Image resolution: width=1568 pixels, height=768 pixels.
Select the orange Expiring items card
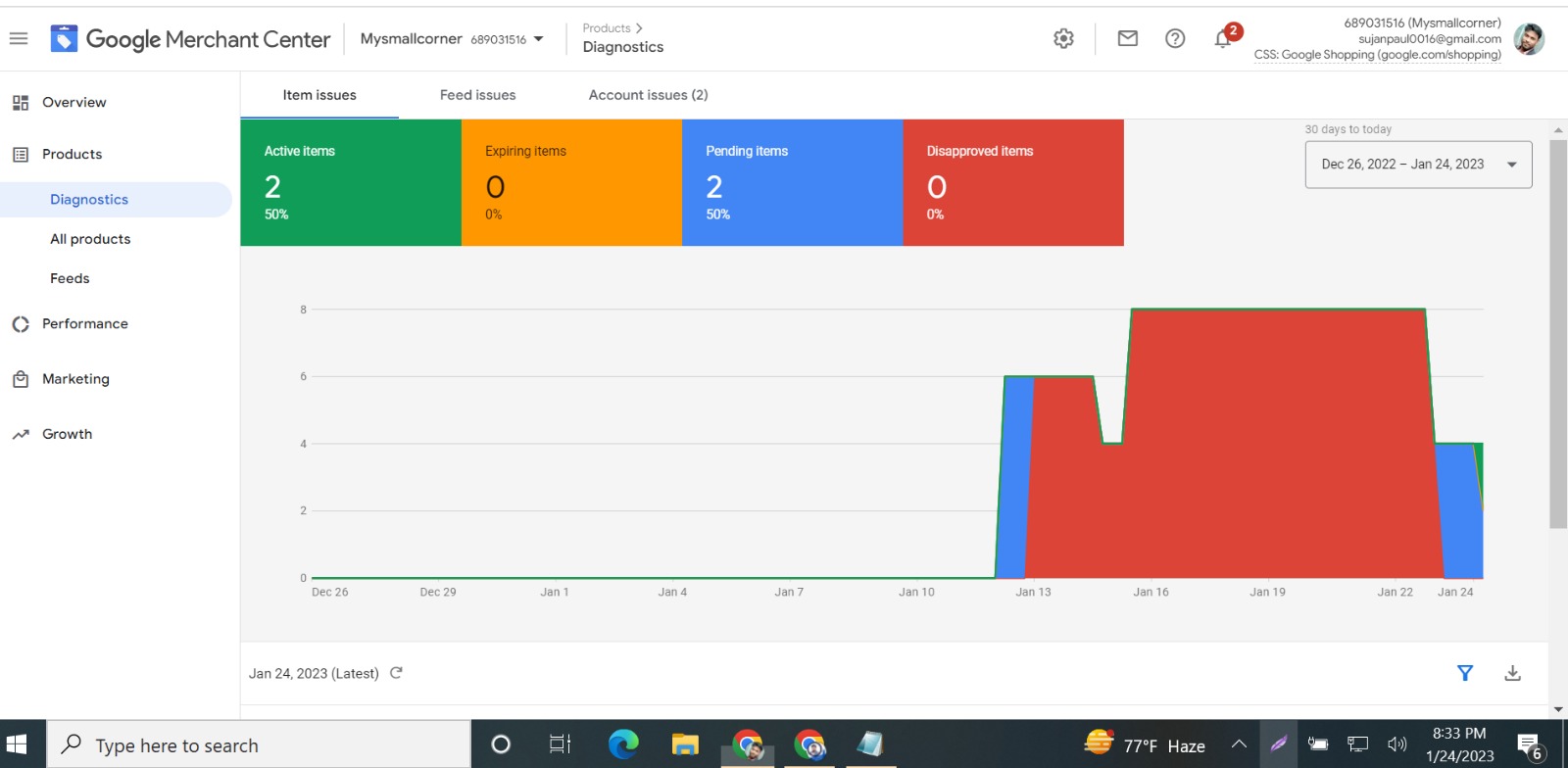pos(571,182)
